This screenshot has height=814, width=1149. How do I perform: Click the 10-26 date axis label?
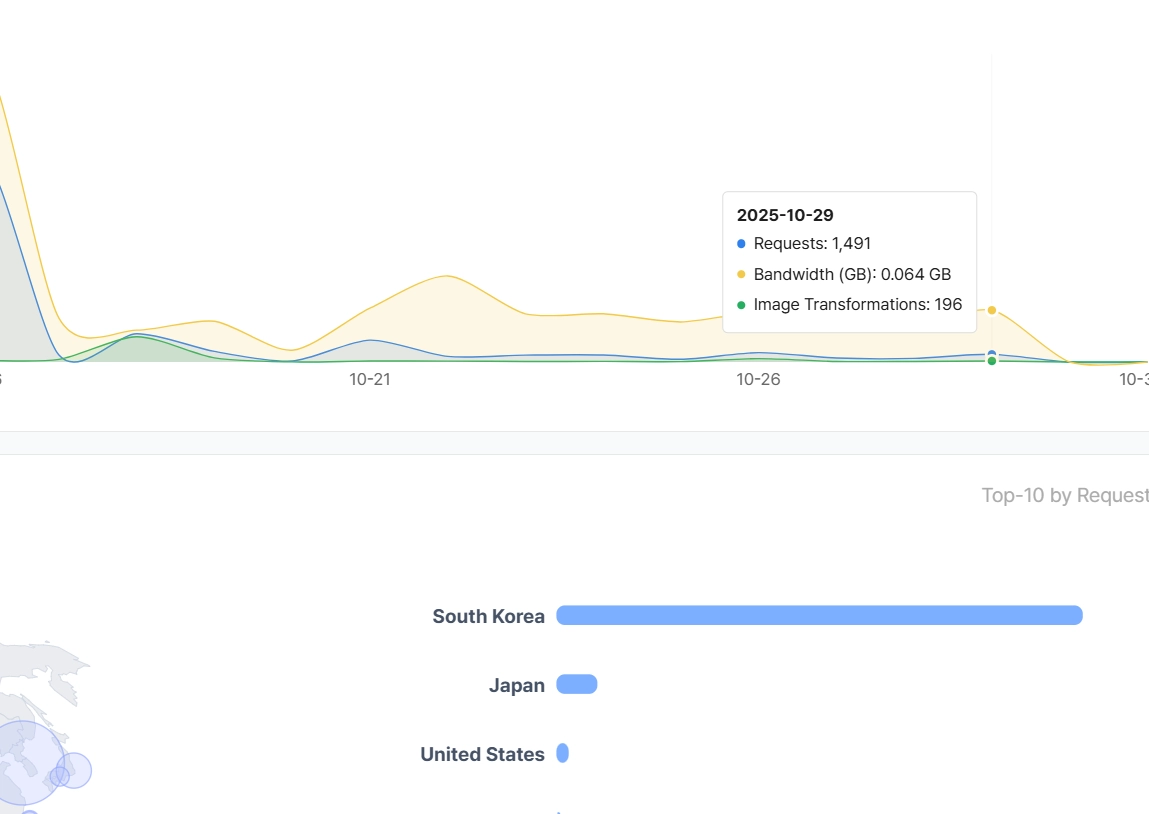tap(758, 379)
